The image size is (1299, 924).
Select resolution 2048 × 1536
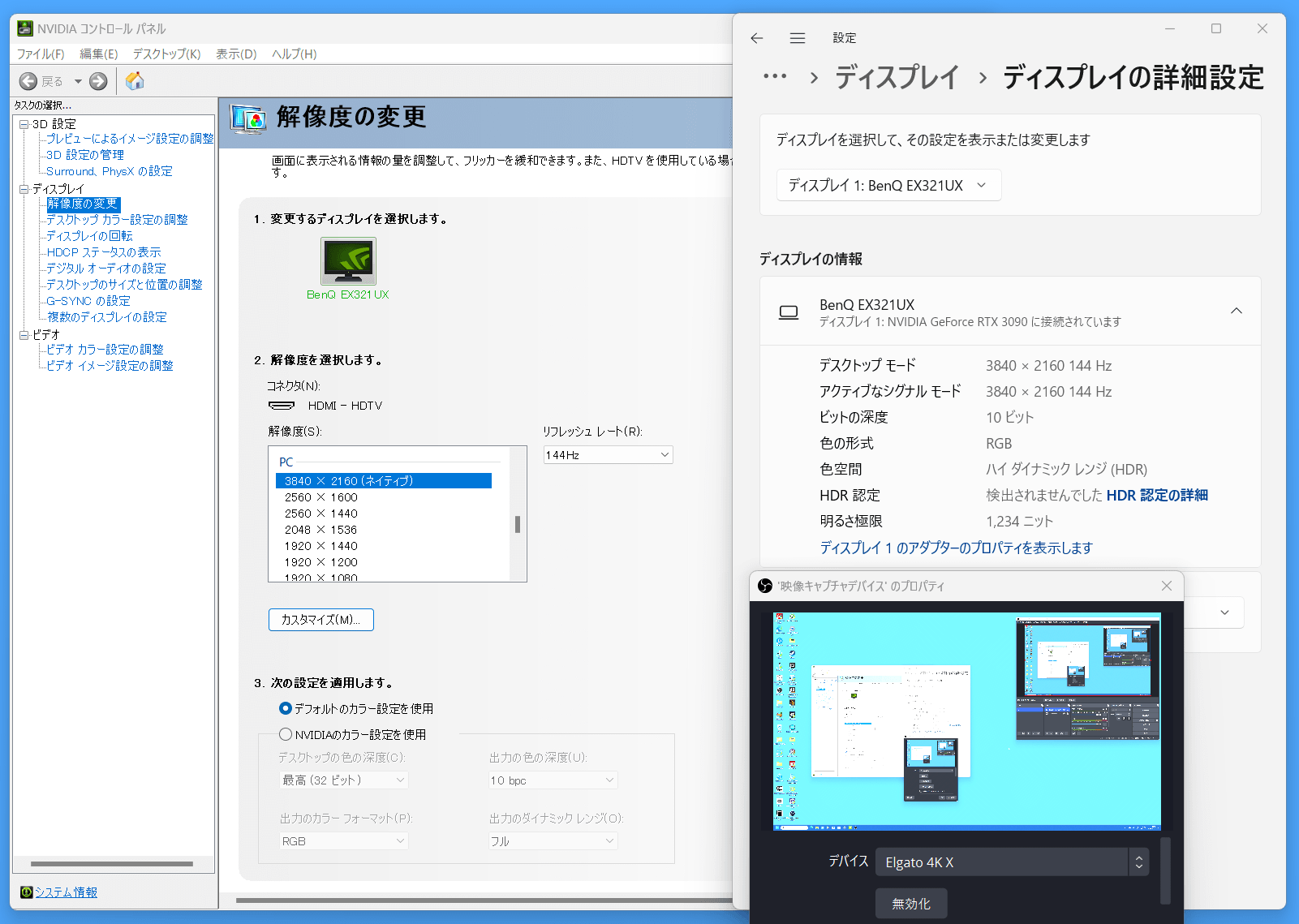[321, 530]
